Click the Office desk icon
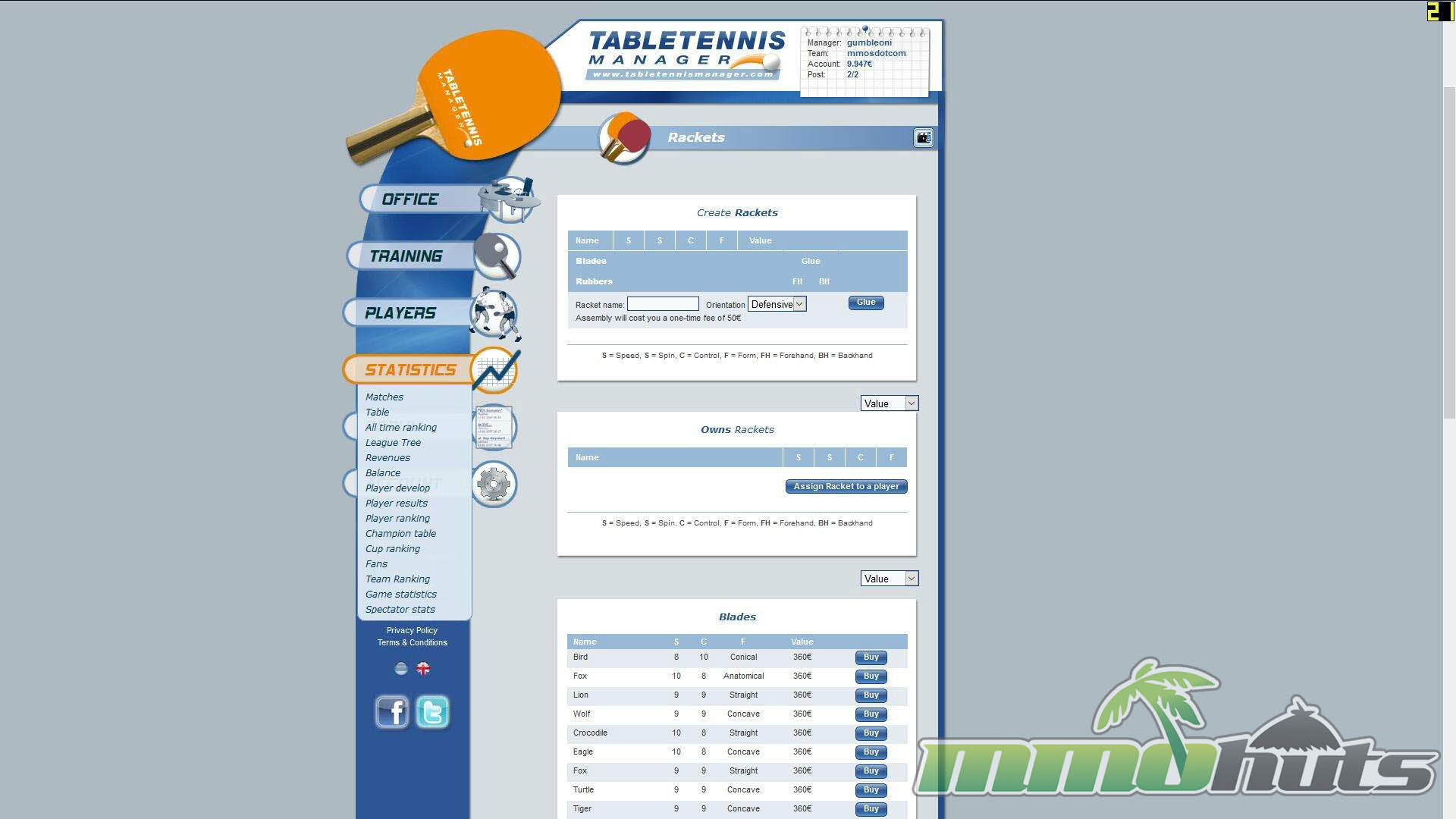1456x819 pixels. tap(508, 199)
